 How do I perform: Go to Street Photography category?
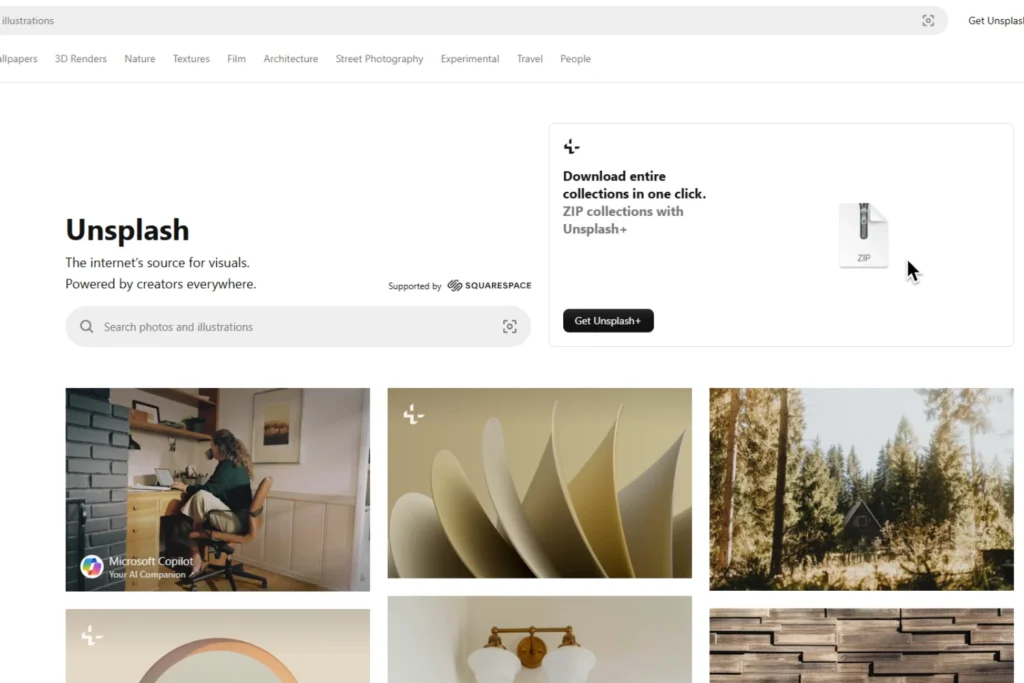pyautogui.click(x=379, y=59)
